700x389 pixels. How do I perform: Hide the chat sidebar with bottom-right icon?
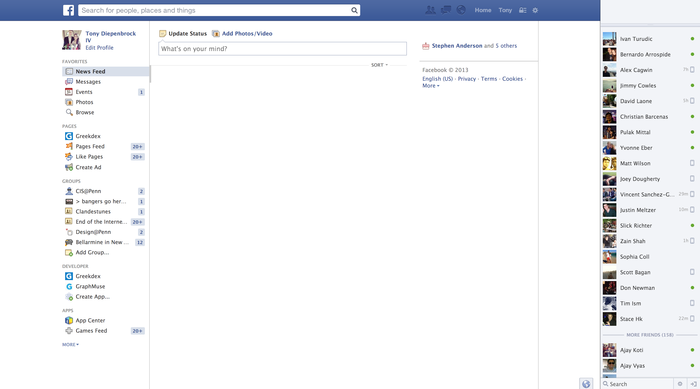pos(693,384)
